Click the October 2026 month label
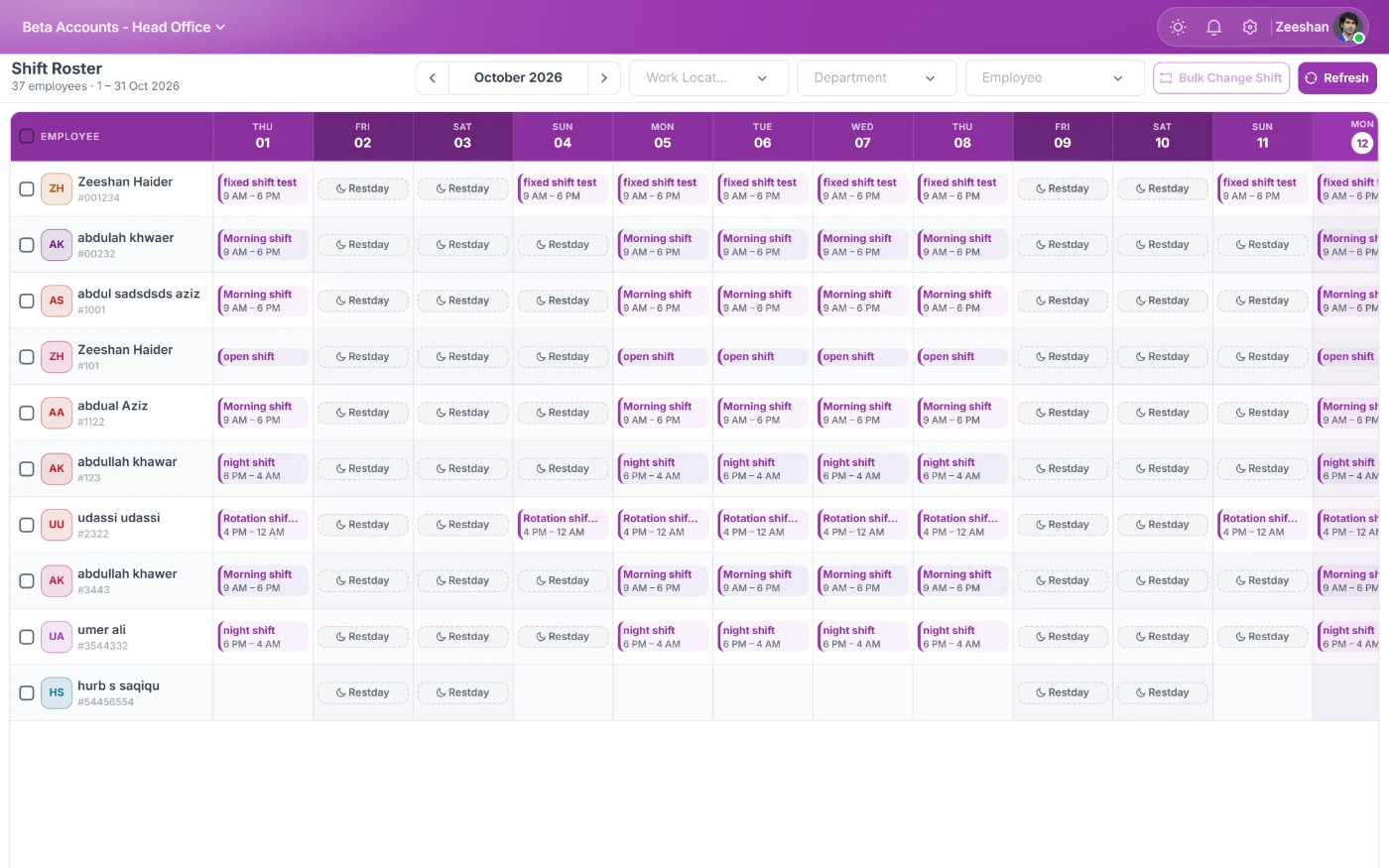This screenshot has height=868, width=1389. [518, 77]
